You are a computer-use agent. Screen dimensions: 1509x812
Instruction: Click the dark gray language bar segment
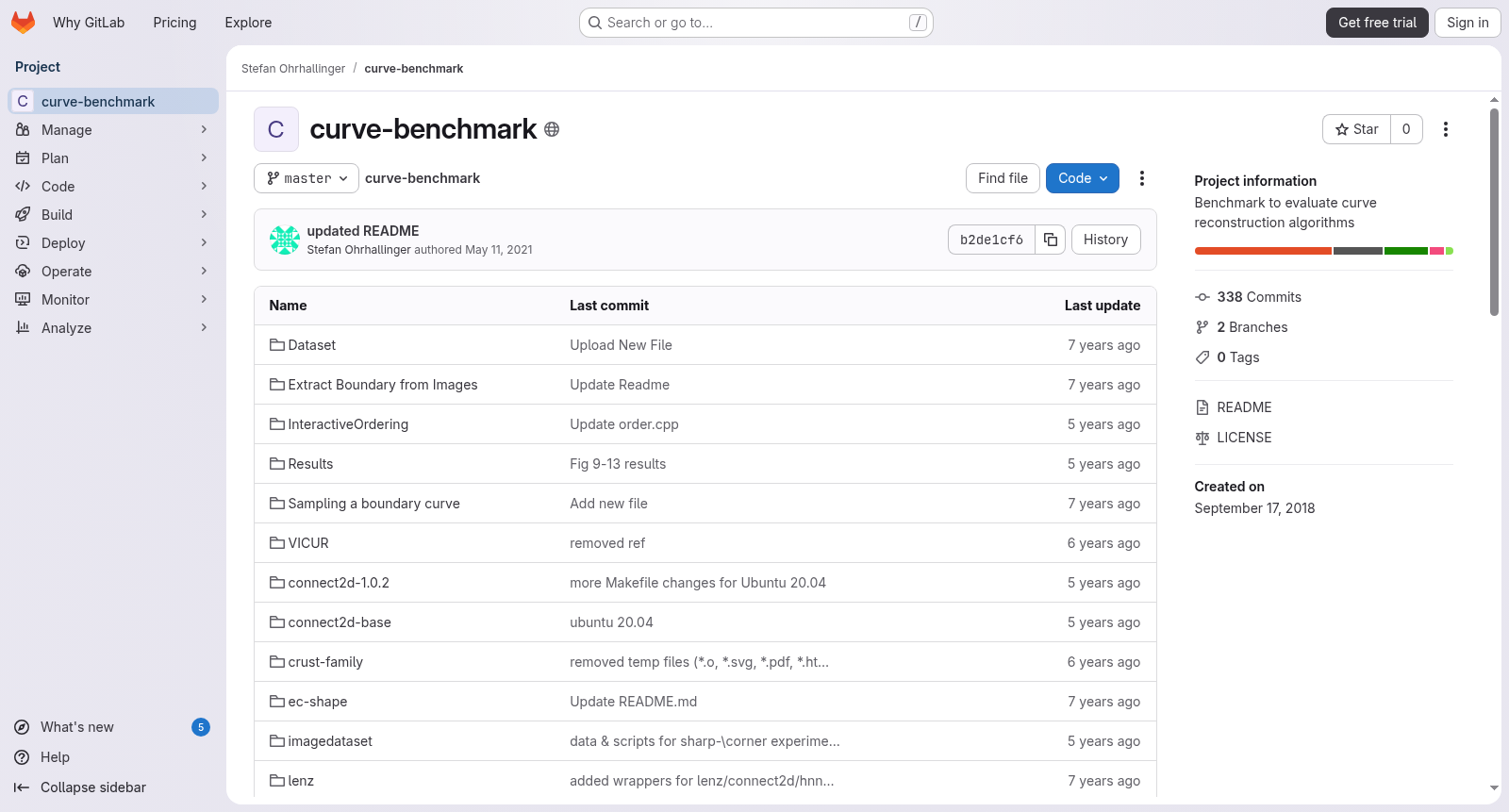tap(1358, 251)
